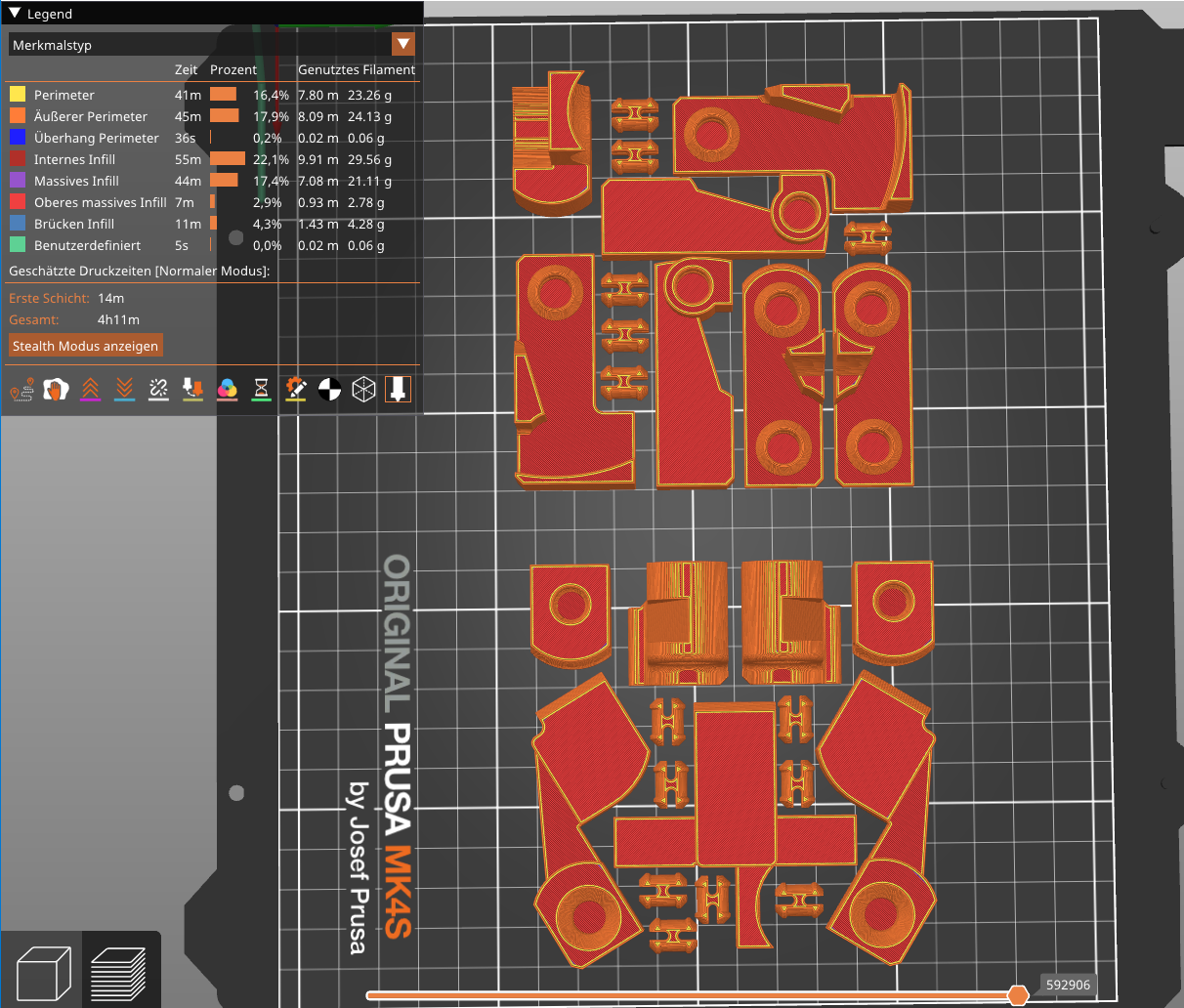This screenshot has height=1008, width=1184.
Task: Toggle travel moves visibility icon
Action: tap(21, 390)
